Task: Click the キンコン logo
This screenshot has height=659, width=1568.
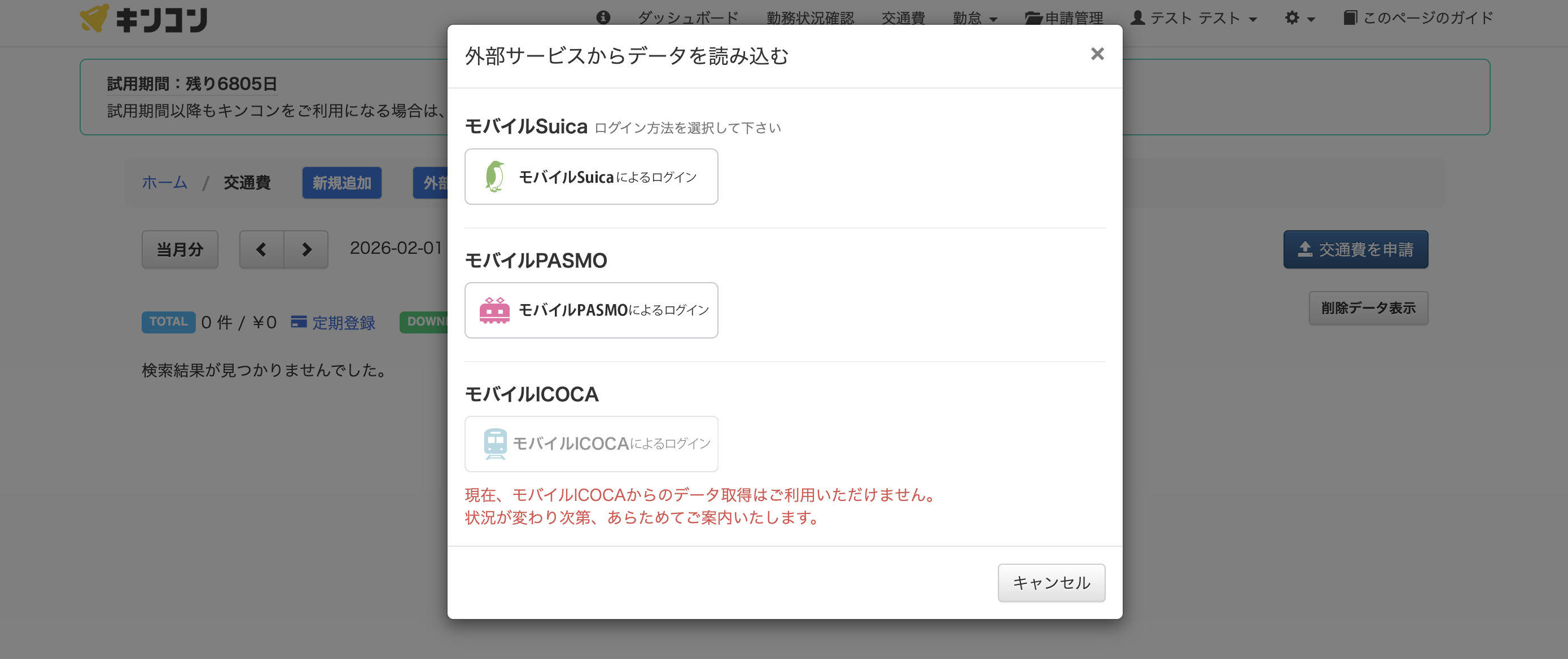Action: coord(144,19)
